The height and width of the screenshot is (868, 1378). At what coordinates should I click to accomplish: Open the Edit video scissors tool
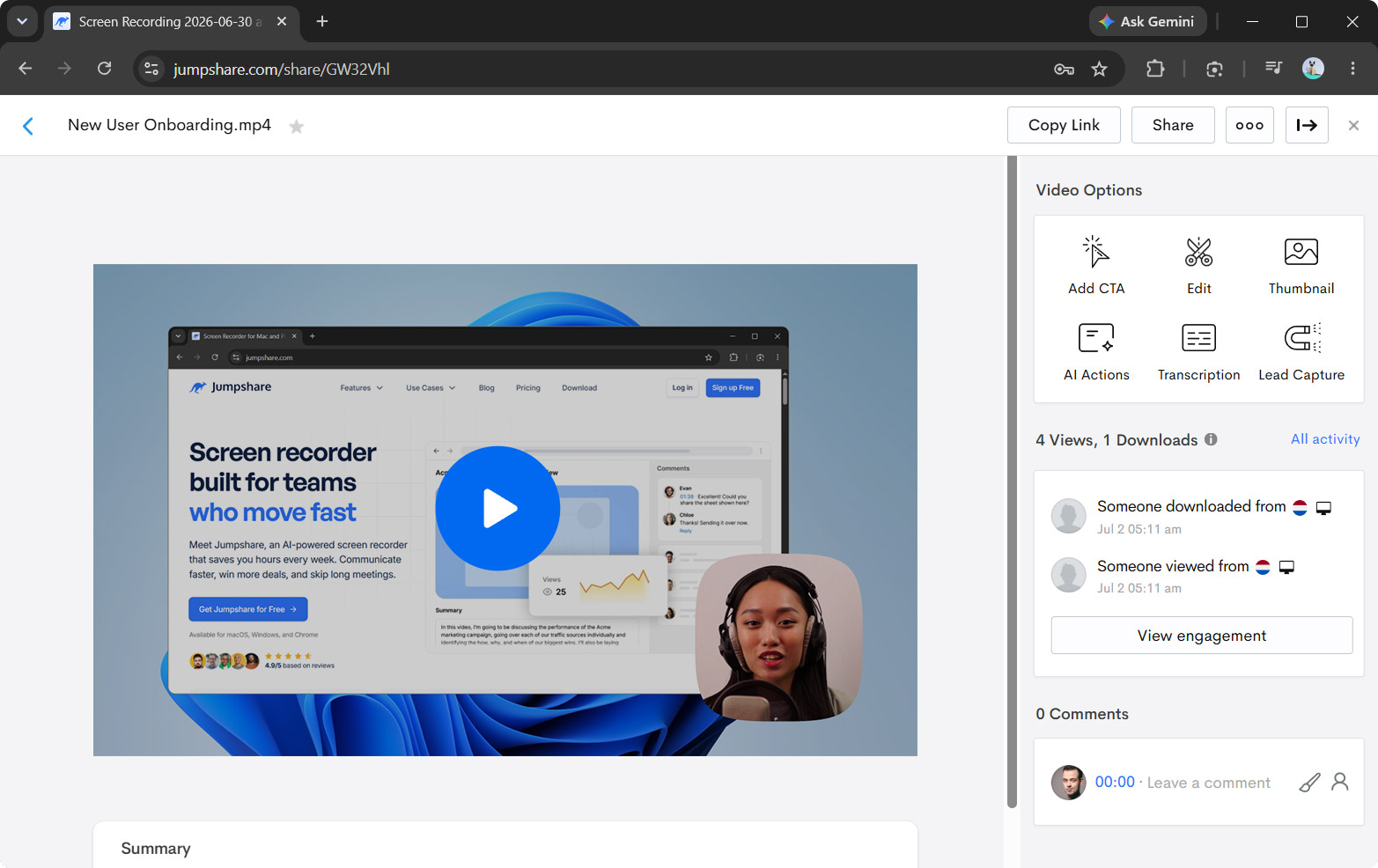tap(1198, 265)
